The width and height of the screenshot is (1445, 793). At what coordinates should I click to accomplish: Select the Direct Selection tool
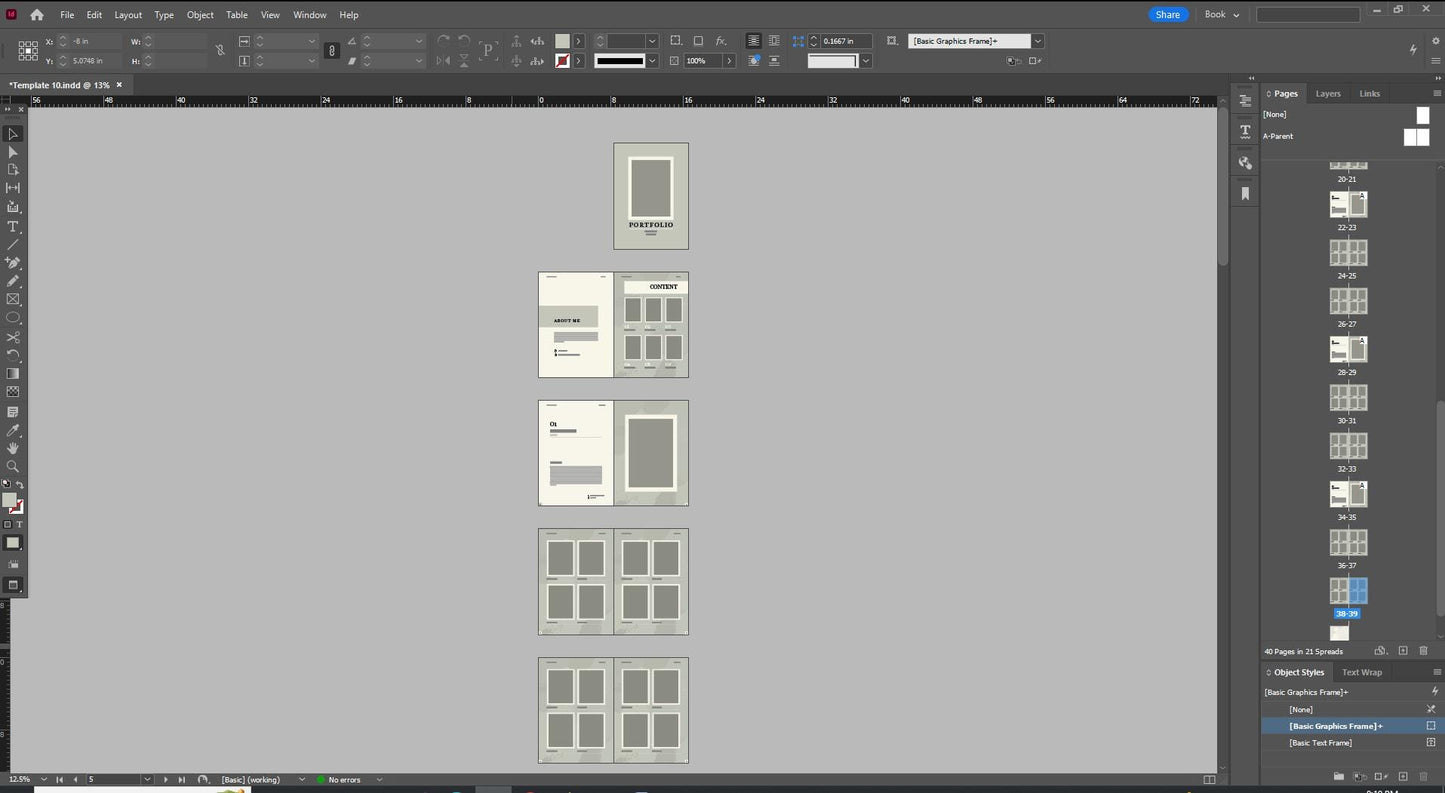[x=13, y=152]
